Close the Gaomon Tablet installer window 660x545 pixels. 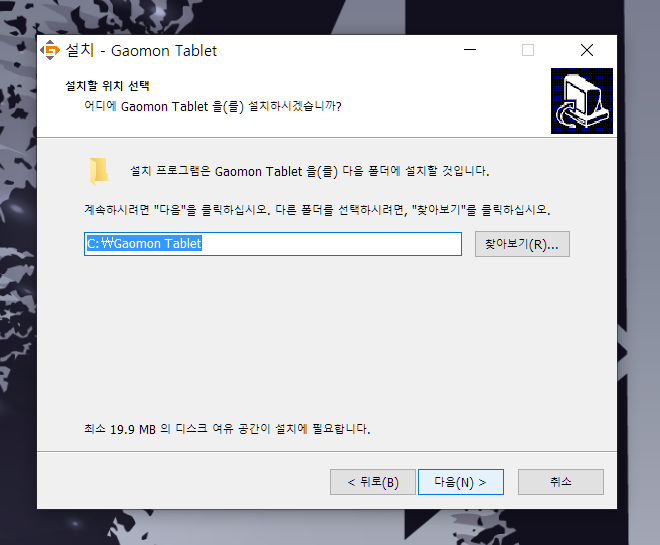click(x=587, y=50)
